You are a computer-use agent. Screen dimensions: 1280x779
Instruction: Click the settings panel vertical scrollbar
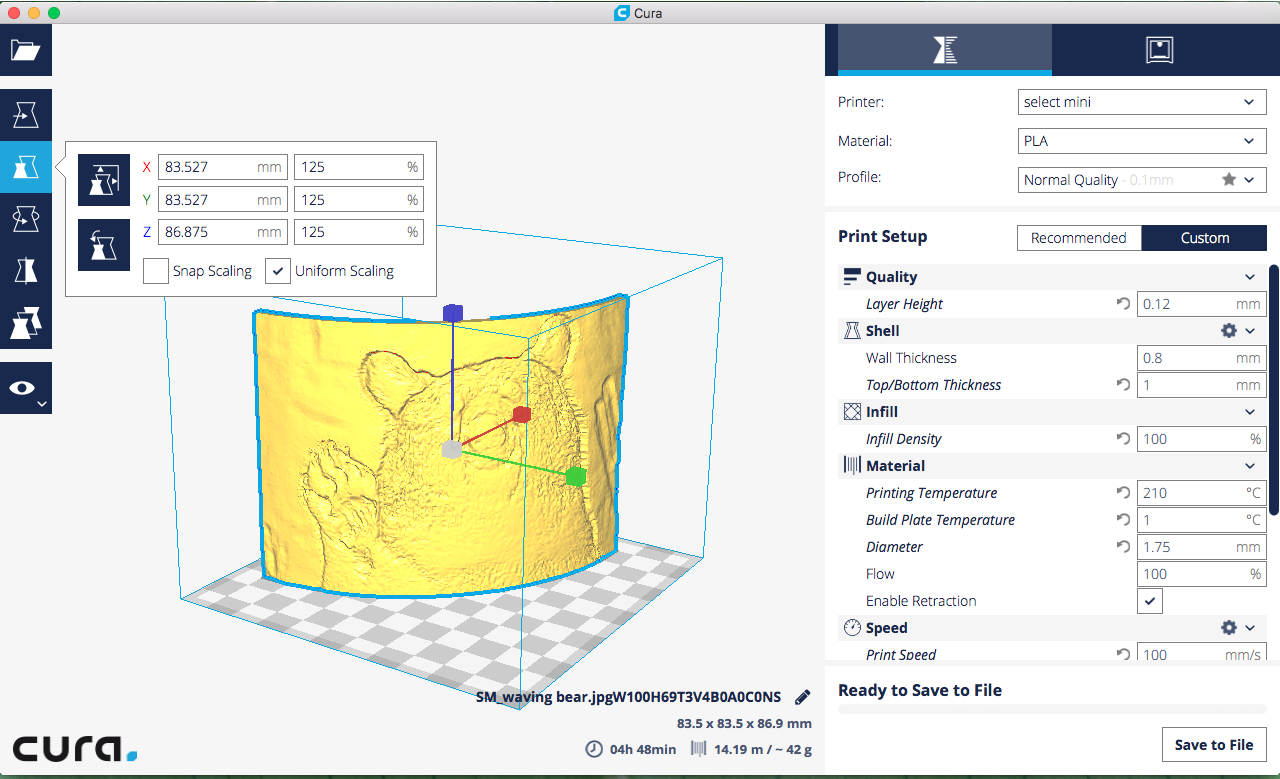tap(1274, 390)
